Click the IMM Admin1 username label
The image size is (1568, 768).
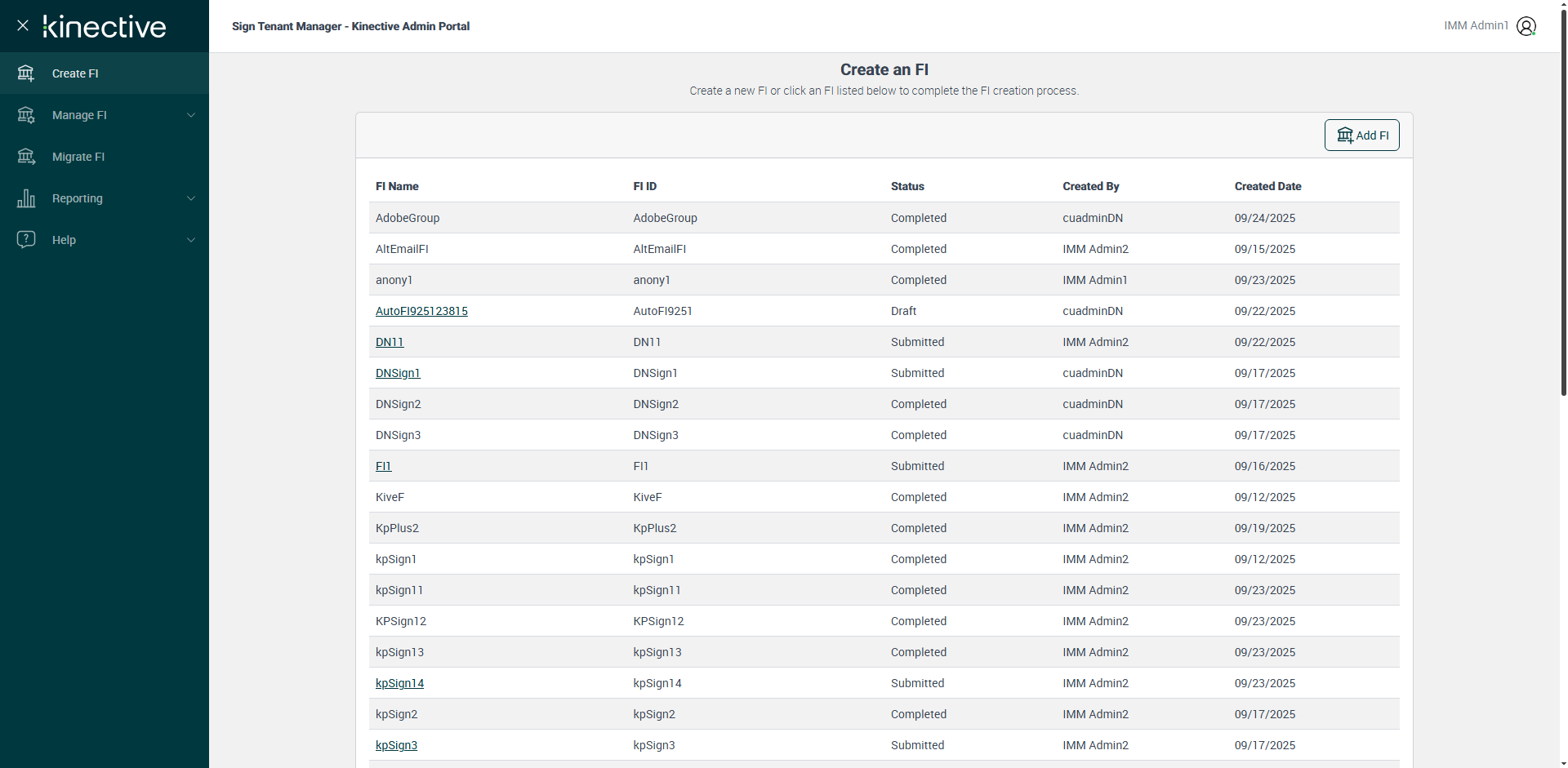coord(1476,26)
